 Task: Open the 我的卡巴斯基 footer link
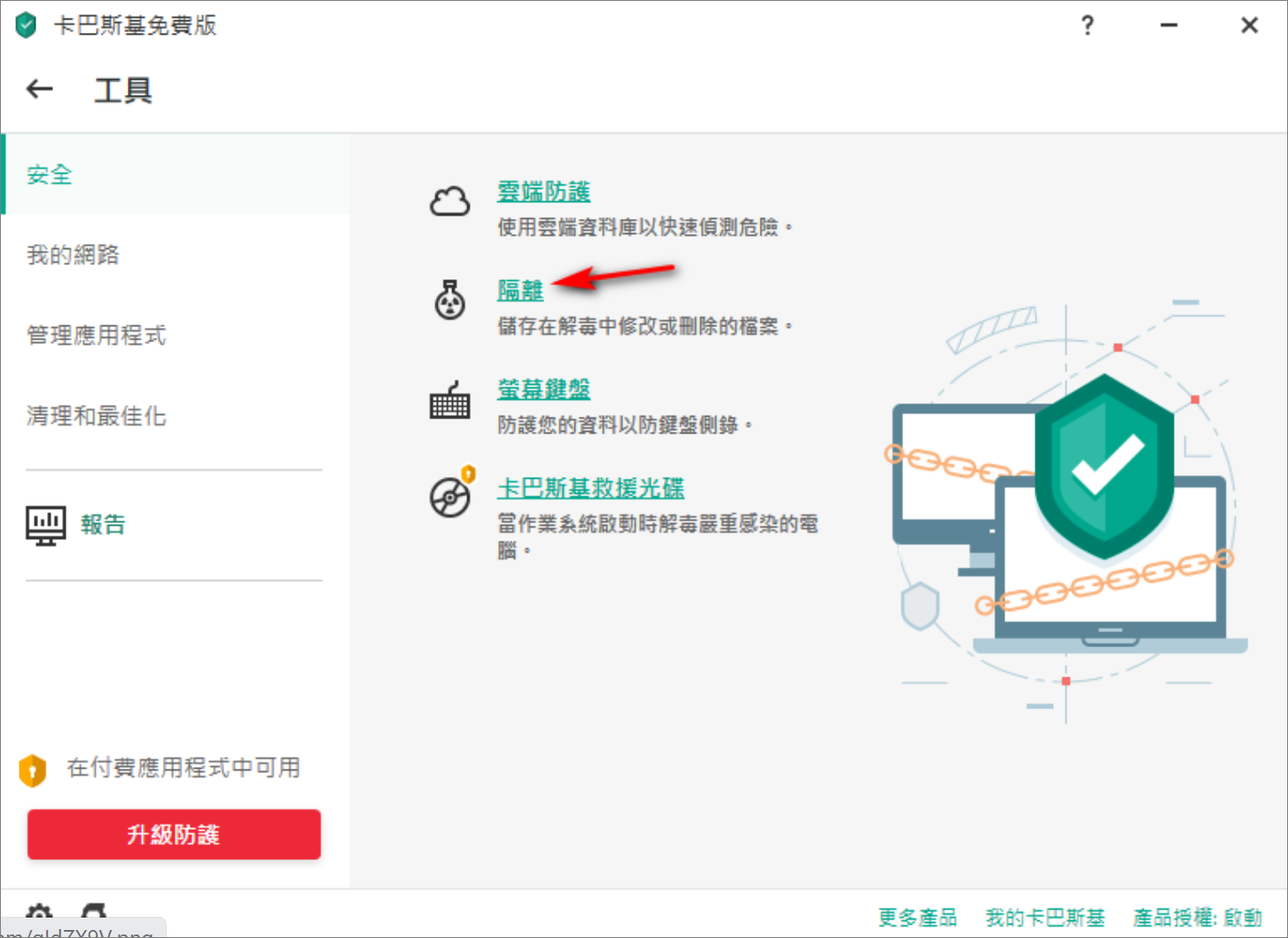click(x=1045, y=918)
